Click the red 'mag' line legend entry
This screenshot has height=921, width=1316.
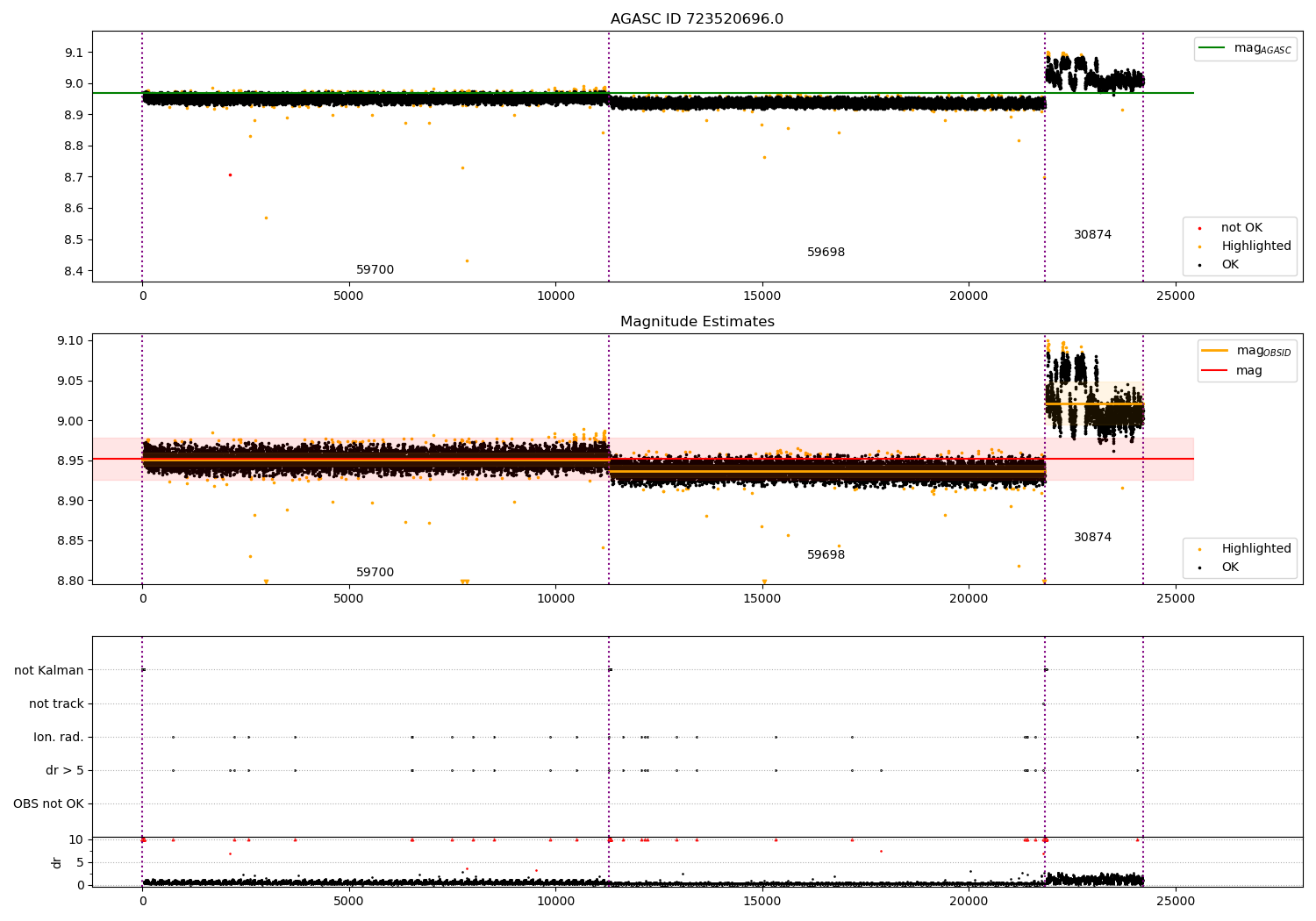(x=1232, y=371)
